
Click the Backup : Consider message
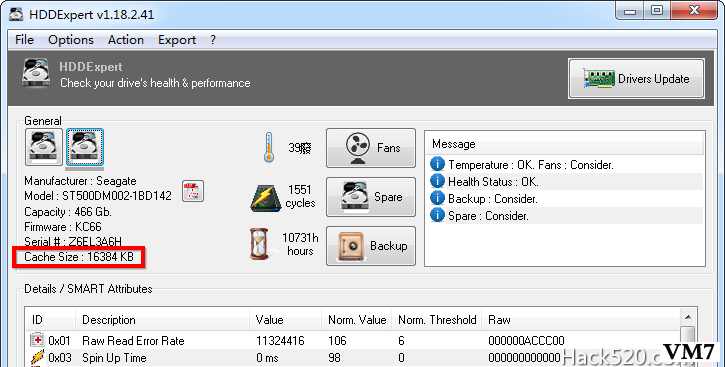coord(493,199)
